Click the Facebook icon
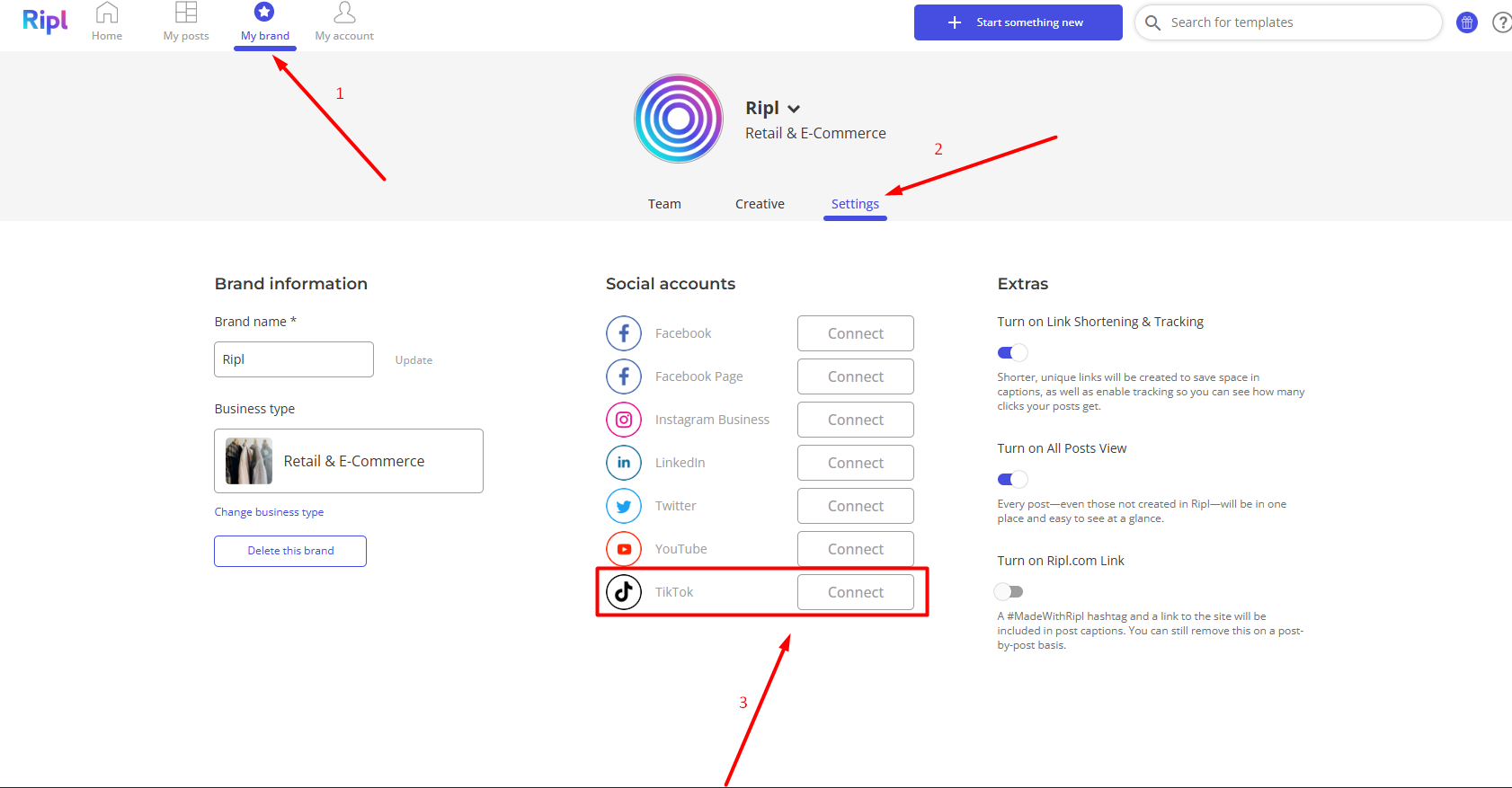Viewport: 1512px width, 788px height. point(624,333)
